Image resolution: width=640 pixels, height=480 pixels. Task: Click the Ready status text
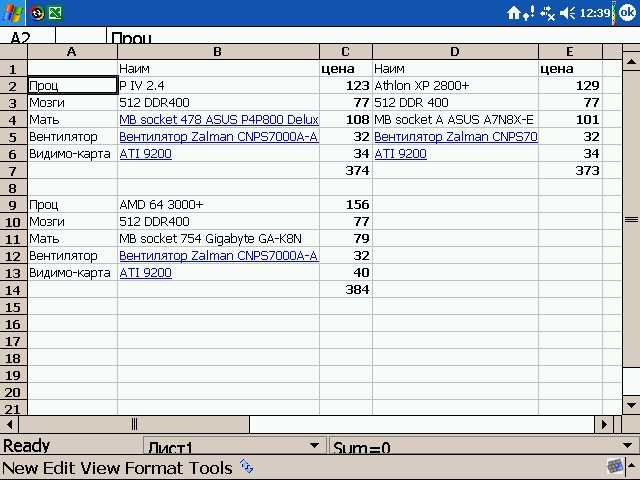[x=27, y=446]
